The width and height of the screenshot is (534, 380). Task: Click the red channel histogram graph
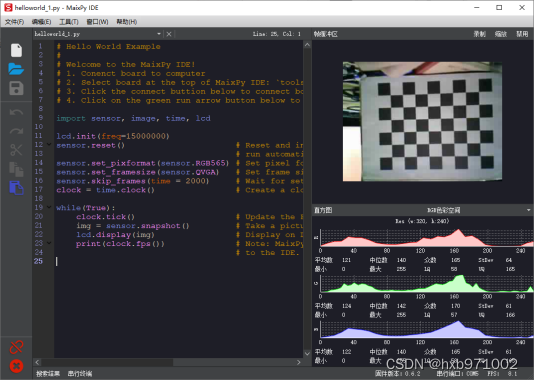(x=427, y=238)
